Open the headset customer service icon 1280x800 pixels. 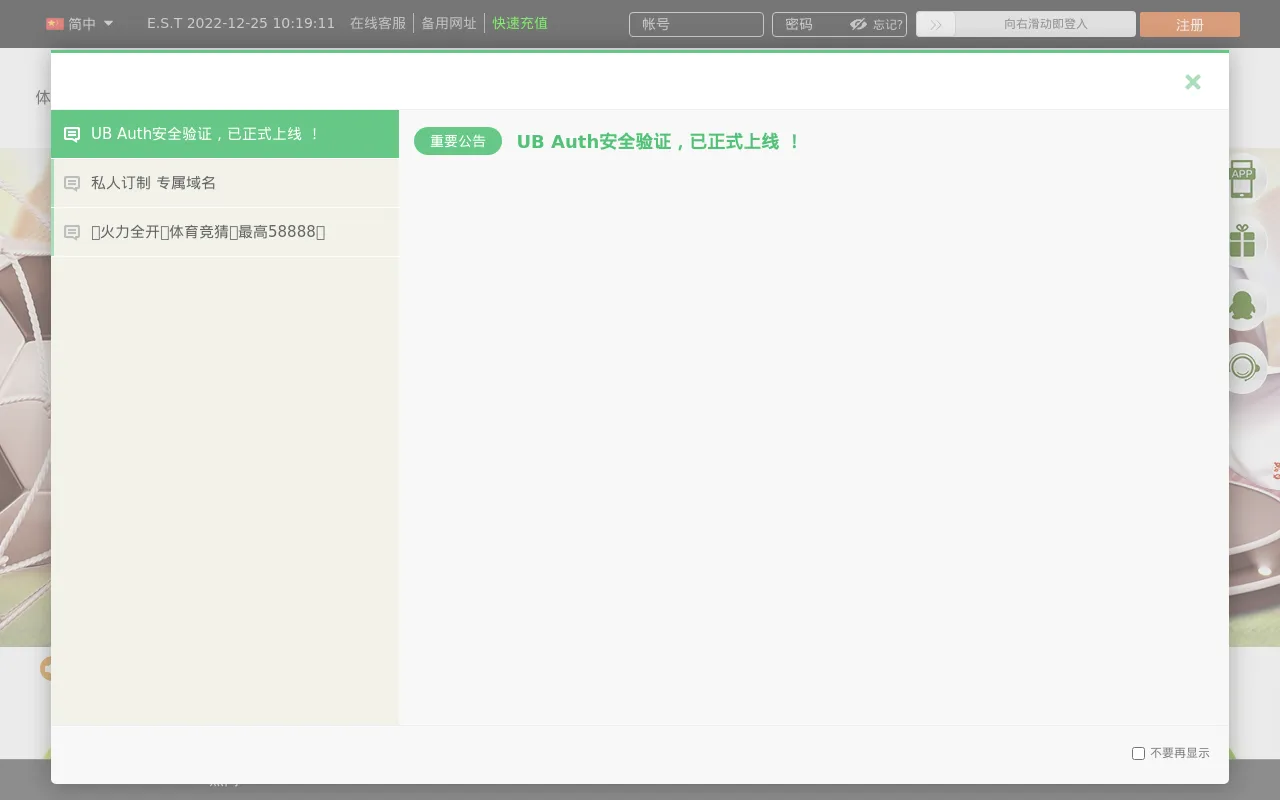tap(1243, 368)
